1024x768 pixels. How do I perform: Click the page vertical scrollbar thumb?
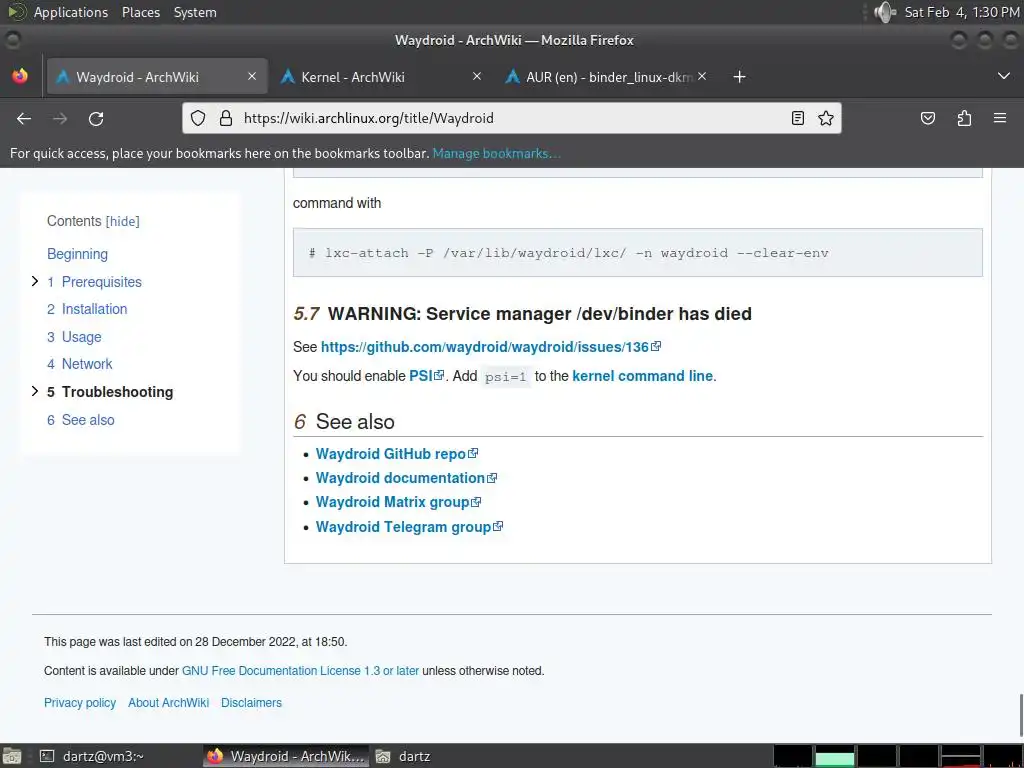(x=1020, y=716)
